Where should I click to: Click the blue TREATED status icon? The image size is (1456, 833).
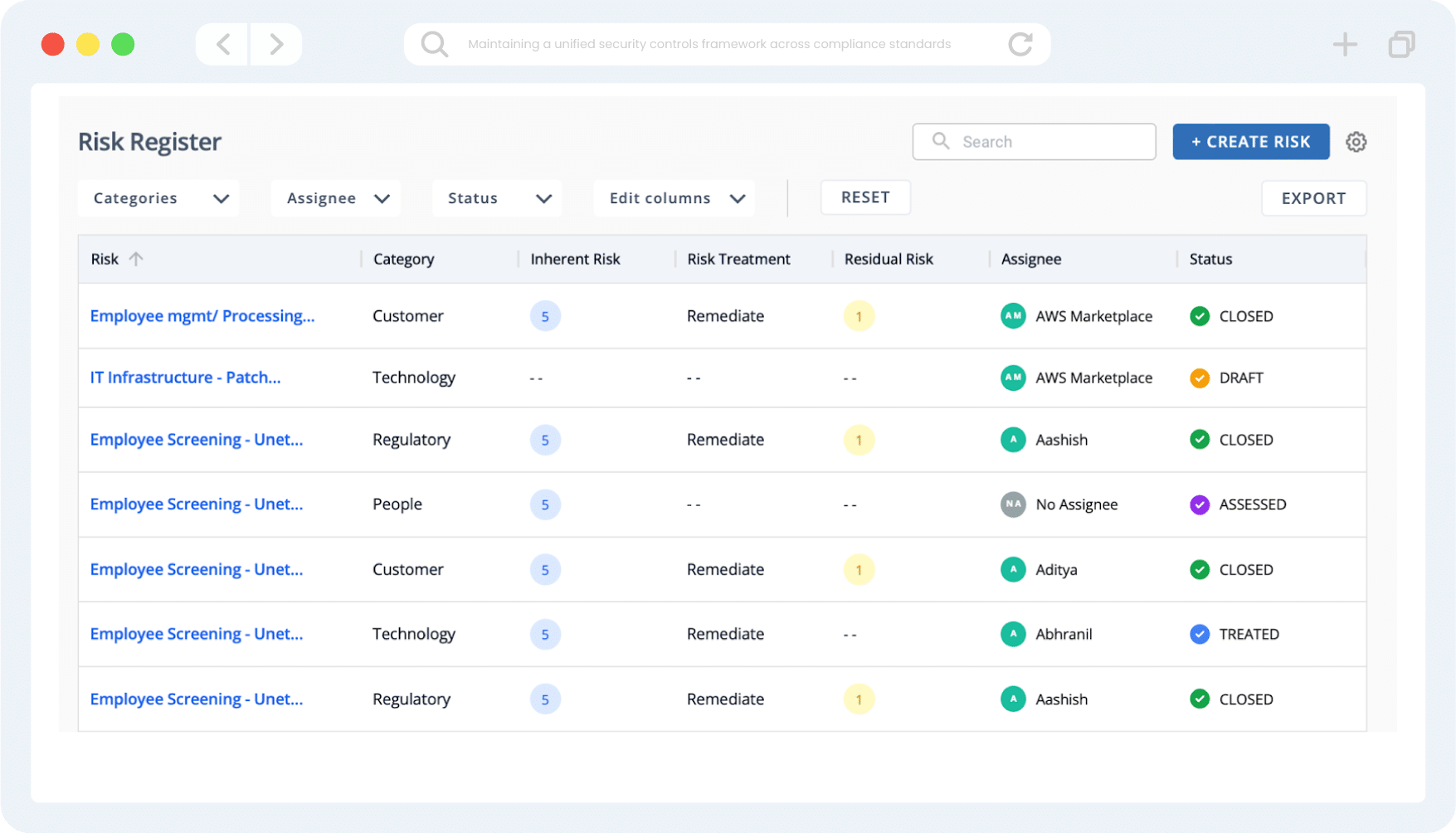pos(1200,634)
